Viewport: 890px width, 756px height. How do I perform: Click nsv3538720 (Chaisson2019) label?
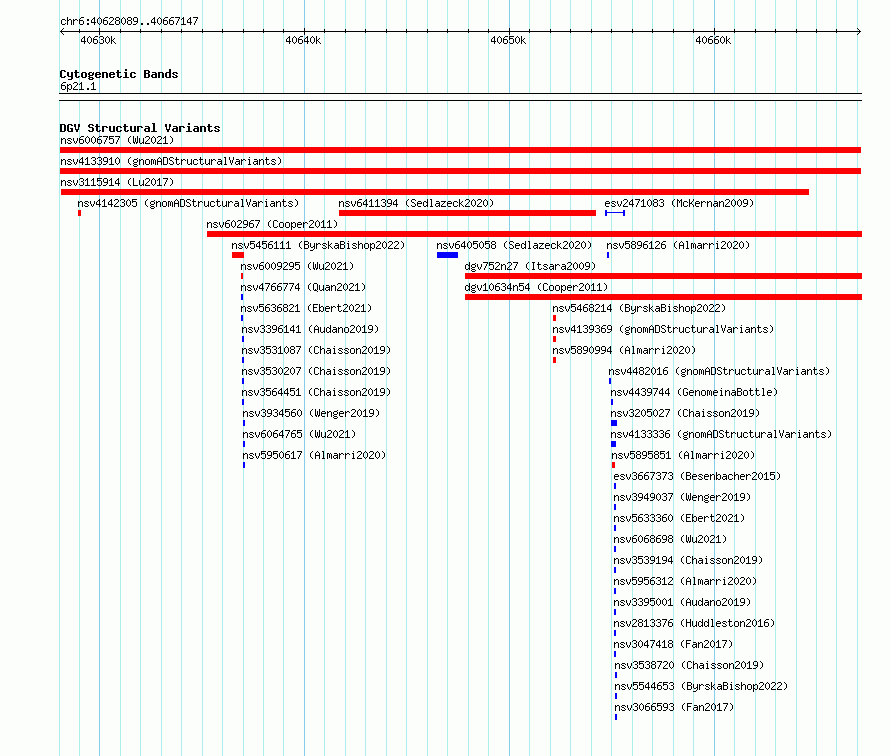coord(689,665)
